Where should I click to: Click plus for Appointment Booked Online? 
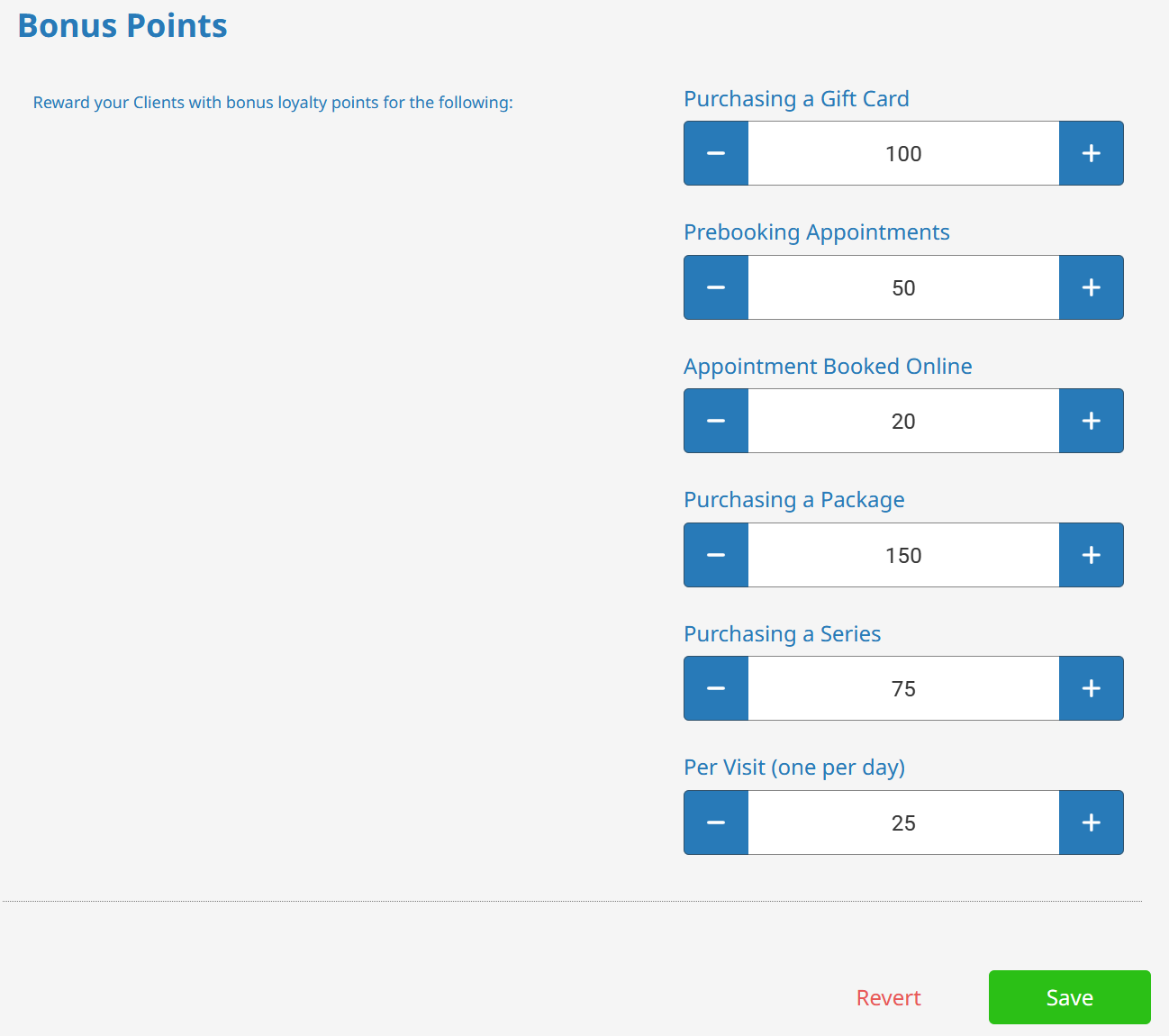tap(1091, 421)
